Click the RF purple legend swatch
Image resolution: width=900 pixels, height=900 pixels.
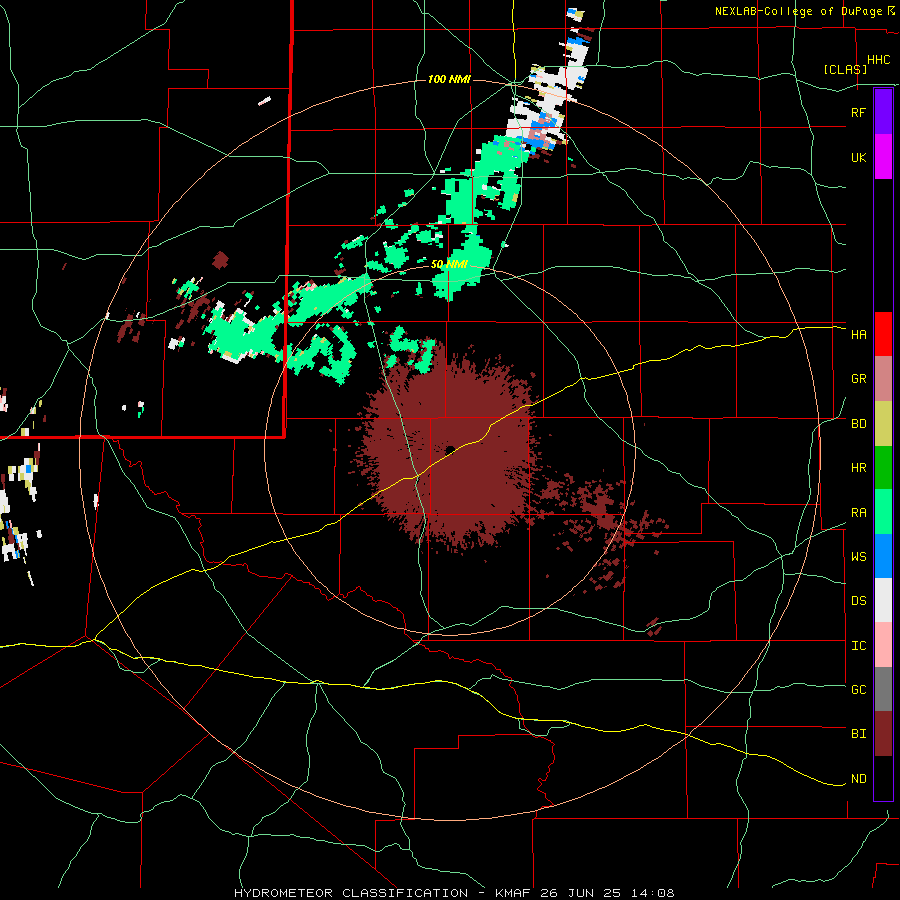pyautogui.click(x=883, y=112)
